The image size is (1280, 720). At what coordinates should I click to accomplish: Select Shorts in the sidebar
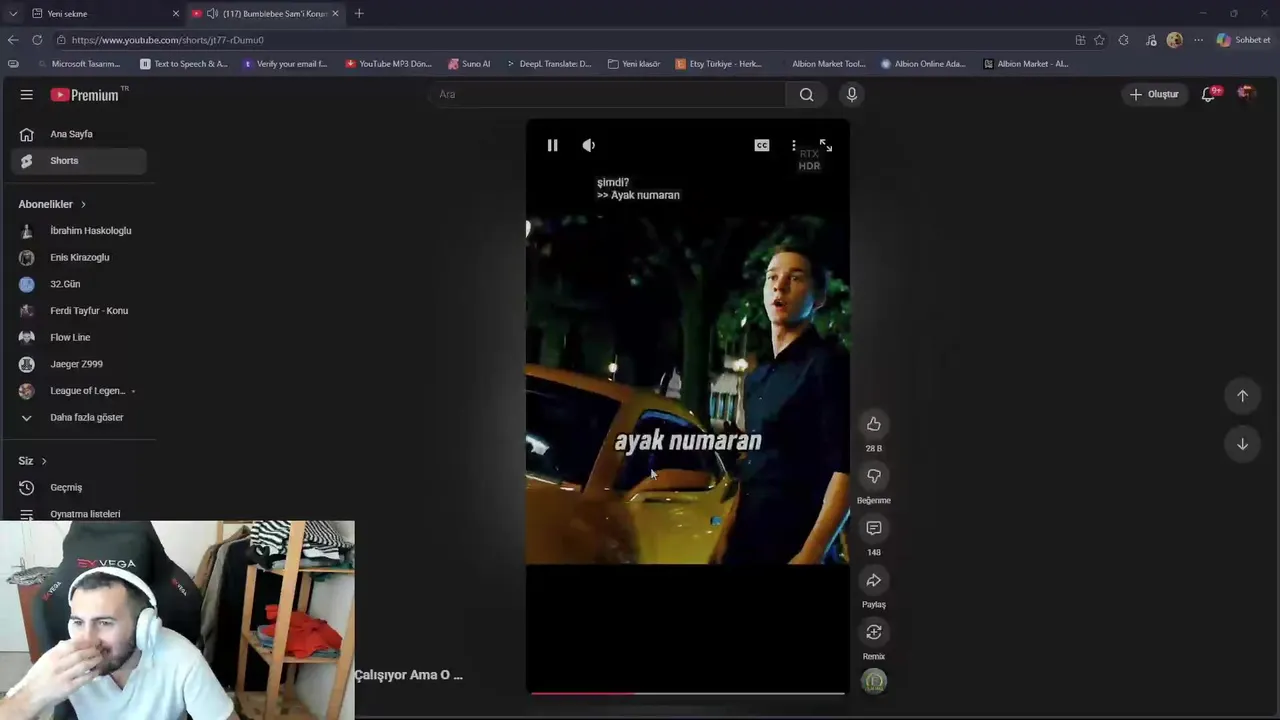(79, 160)
